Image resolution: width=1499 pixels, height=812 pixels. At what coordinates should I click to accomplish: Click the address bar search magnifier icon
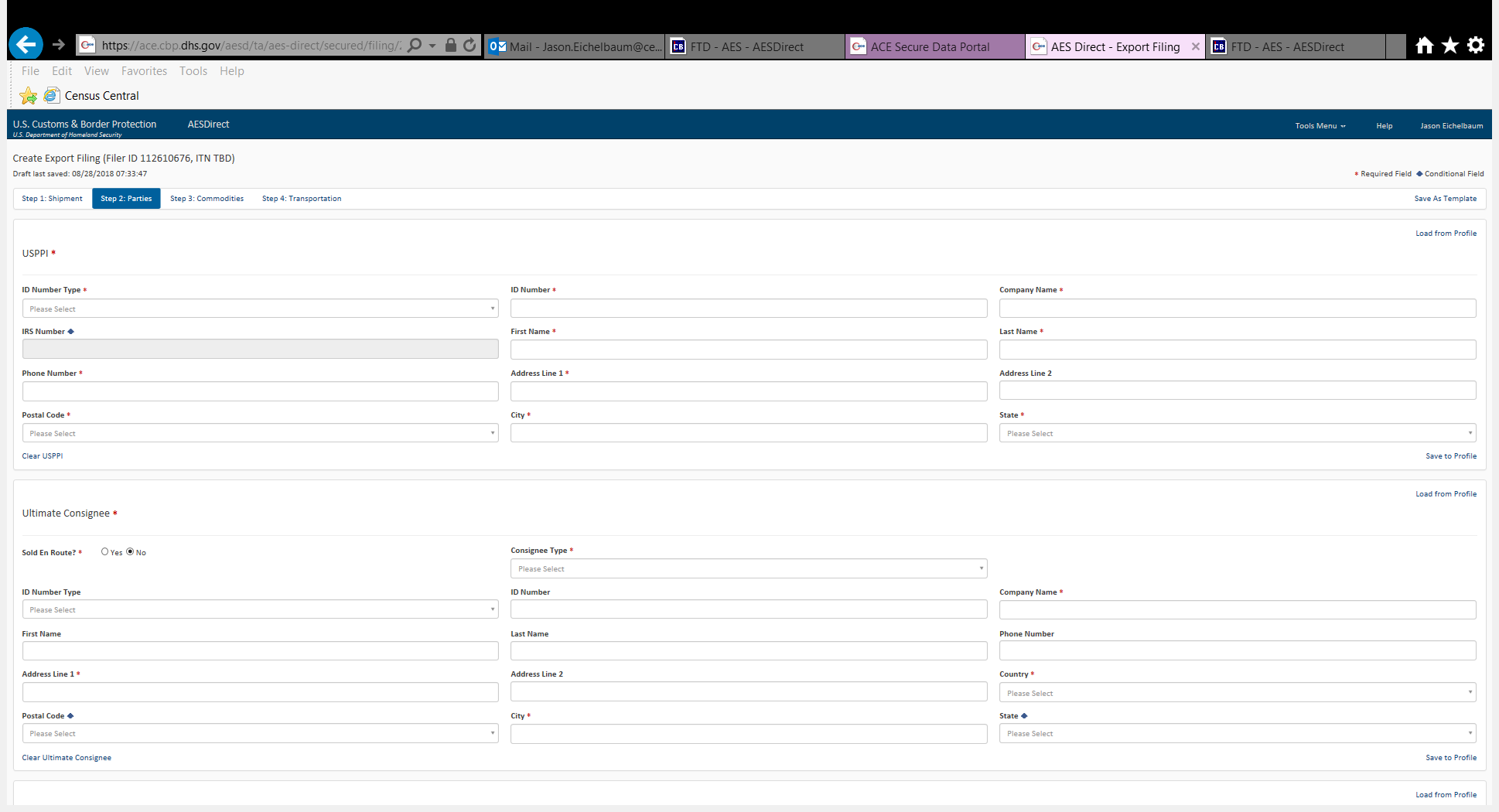pos(415,45)
